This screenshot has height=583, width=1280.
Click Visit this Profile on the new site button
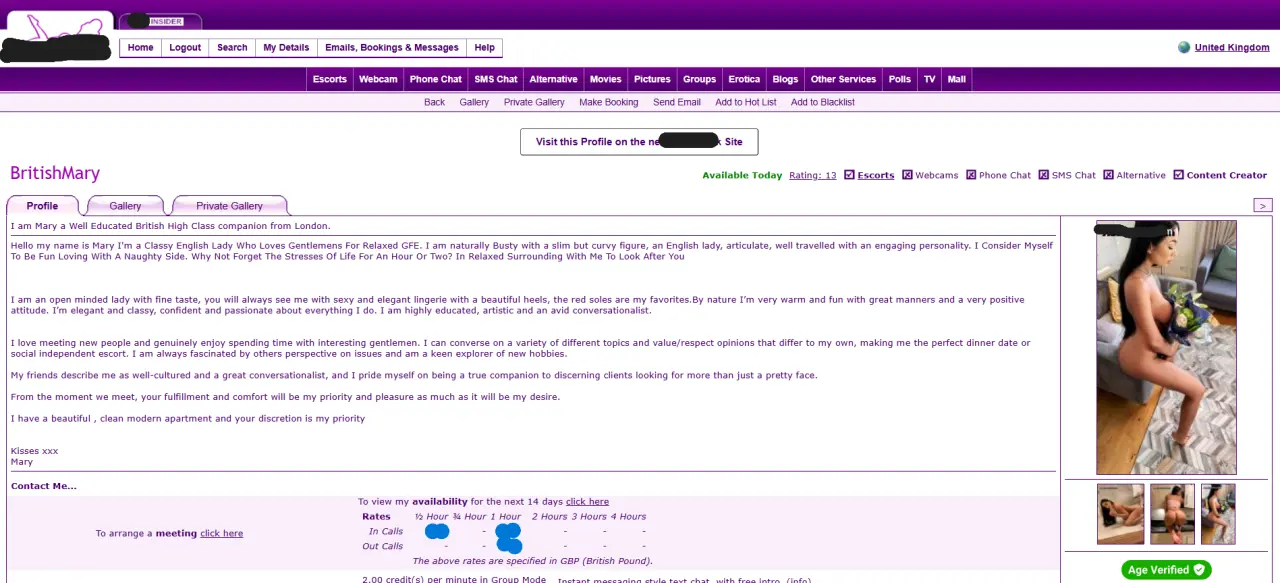(639, 142)
